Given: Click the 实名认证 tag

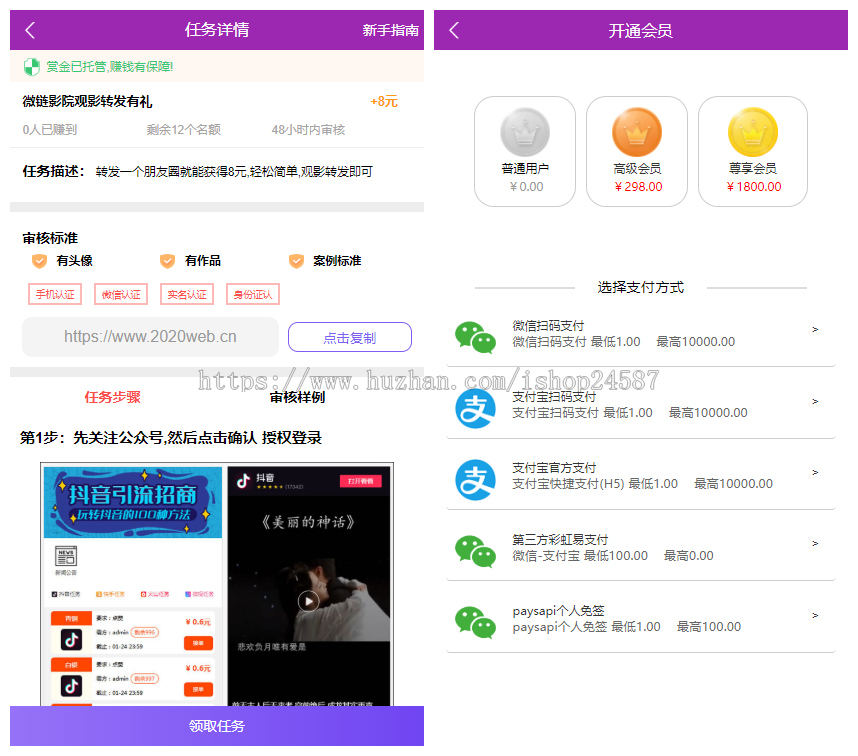Looking at the screenshot, I should (187, 294).
